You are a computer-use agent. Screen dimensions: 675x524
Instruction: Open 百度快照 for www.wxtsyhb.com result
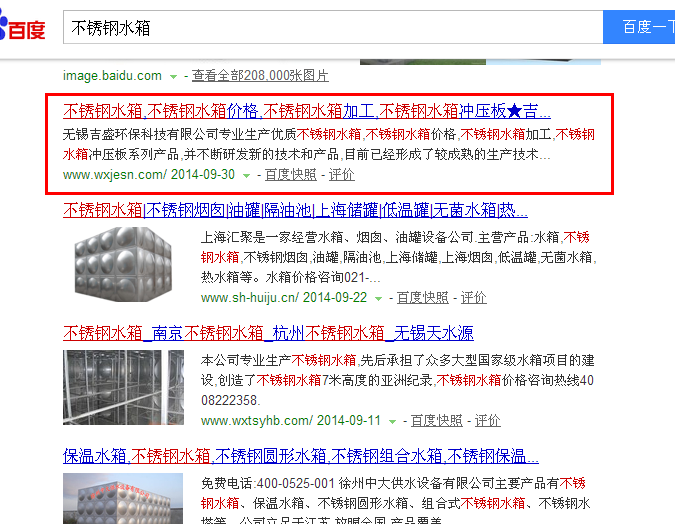(x=437, y=421)
